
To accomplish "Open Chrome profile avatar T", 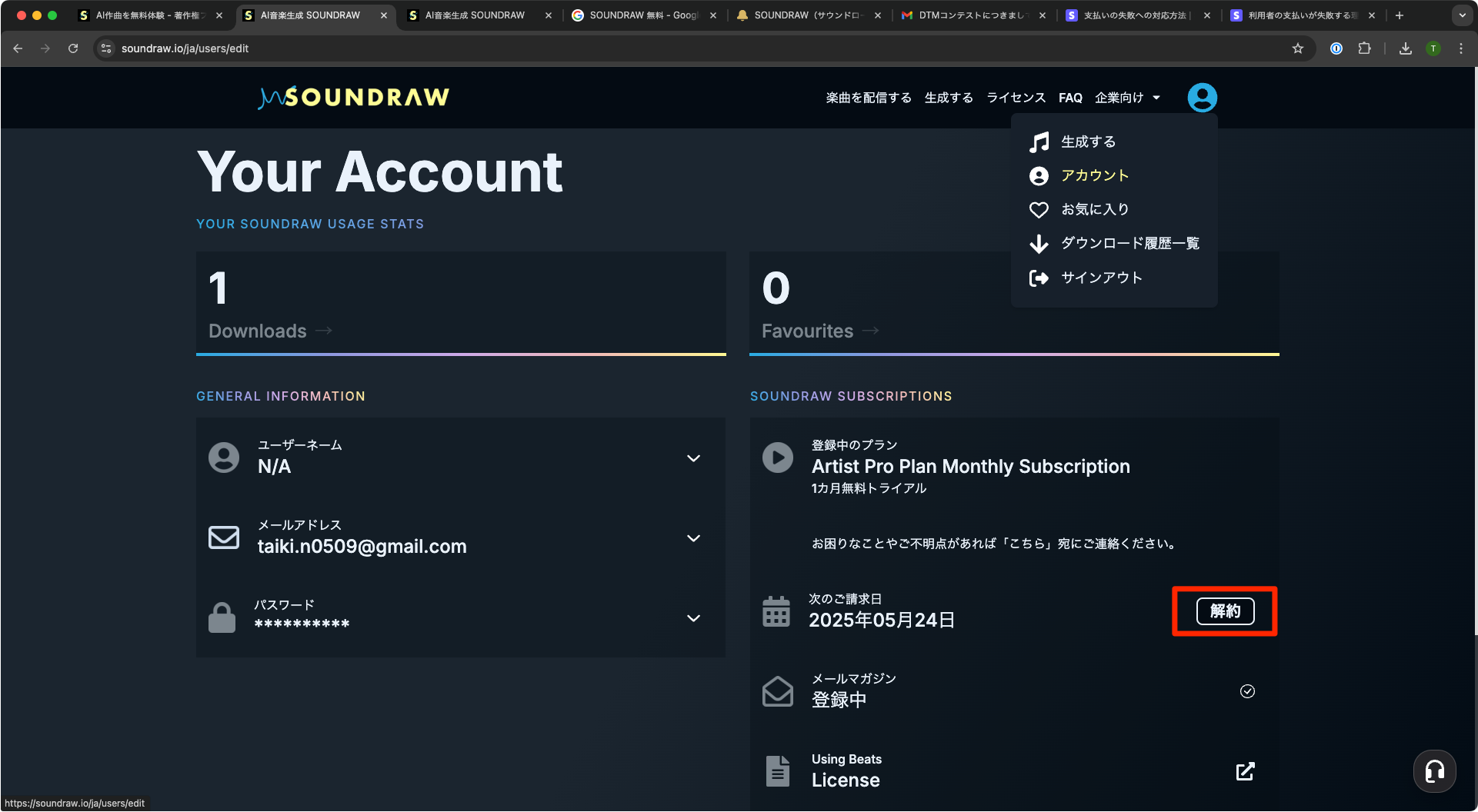I will (x=1433, y=48).
